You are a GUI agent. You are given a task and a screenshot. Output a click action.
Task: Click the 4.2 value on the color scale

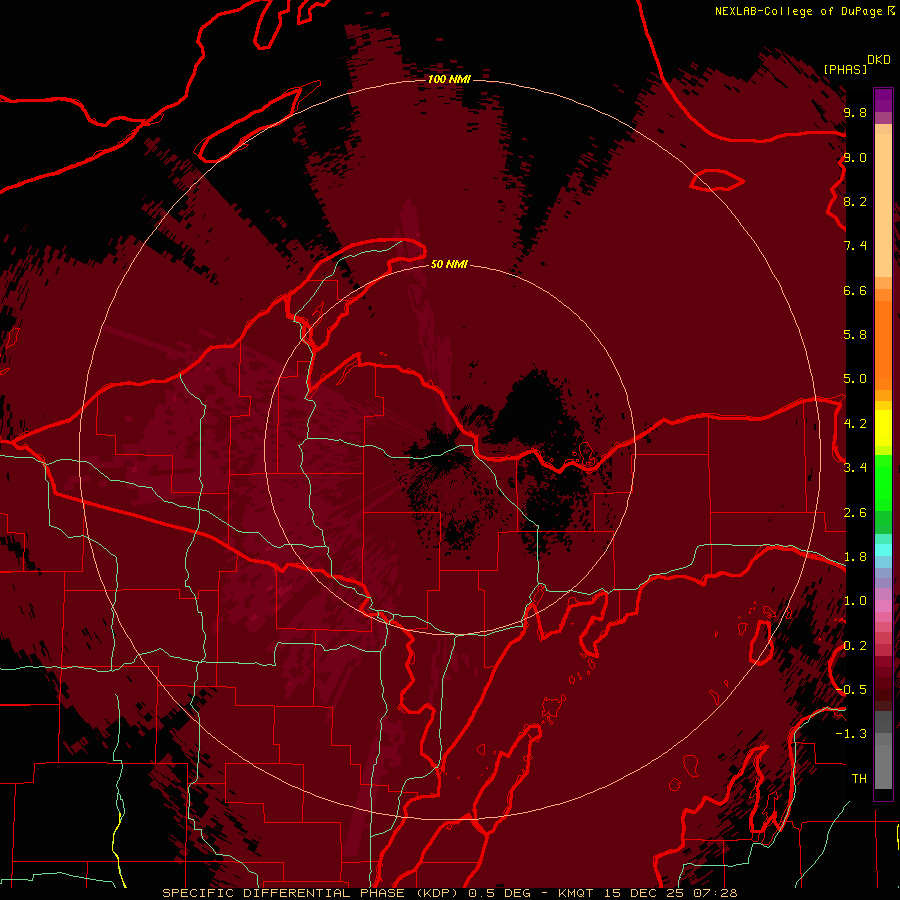point(855,424)
